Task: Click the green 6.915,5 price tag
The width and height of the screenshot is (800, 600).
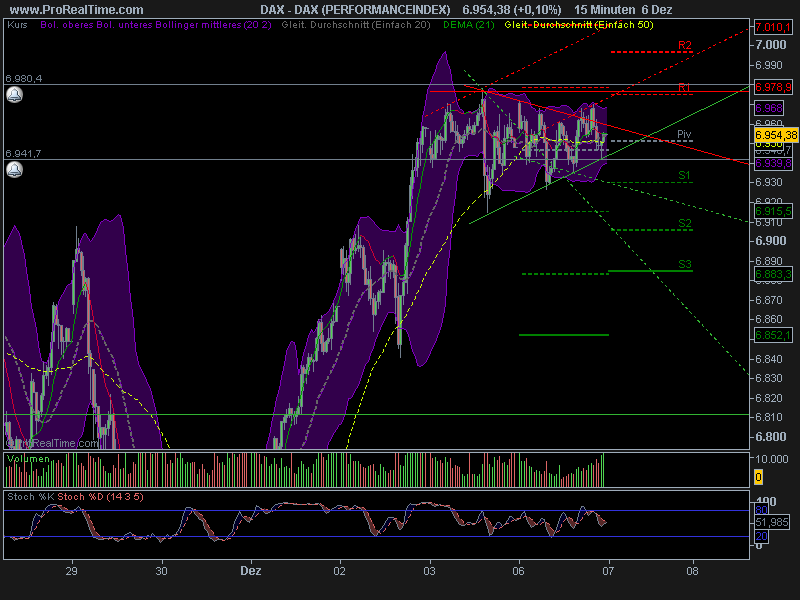Action: tap(773, 211)
